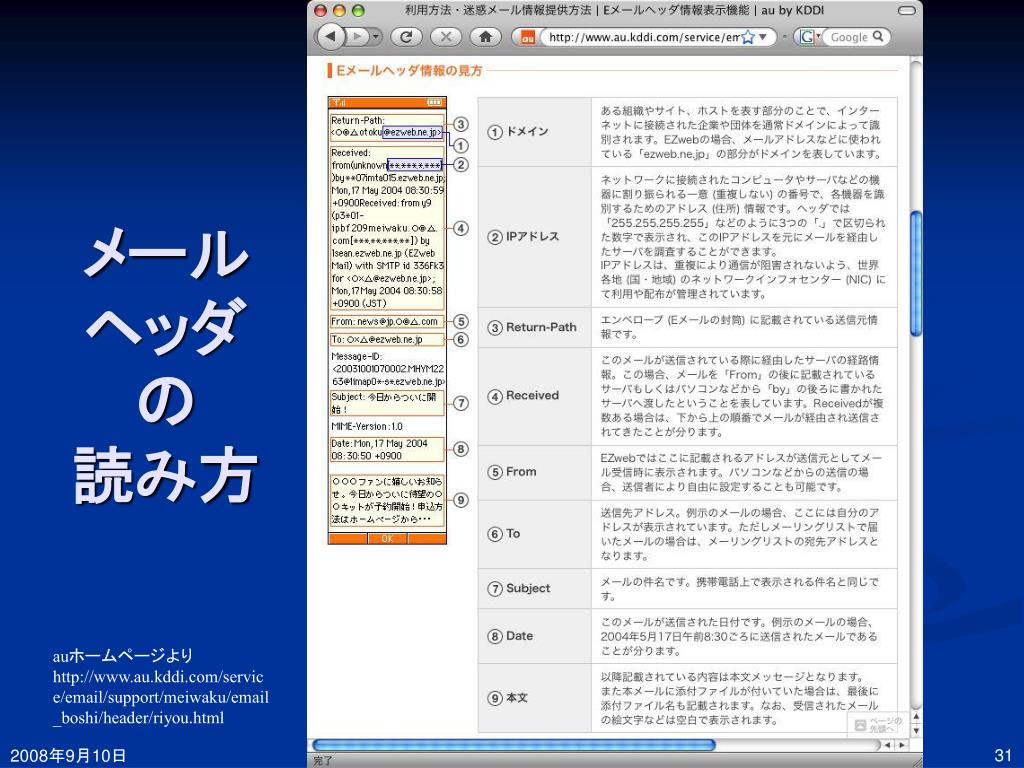1024x768 pixels.
Task: Minimize the window with yellow button
Action: pyautogui.click(x=339, y=10)
